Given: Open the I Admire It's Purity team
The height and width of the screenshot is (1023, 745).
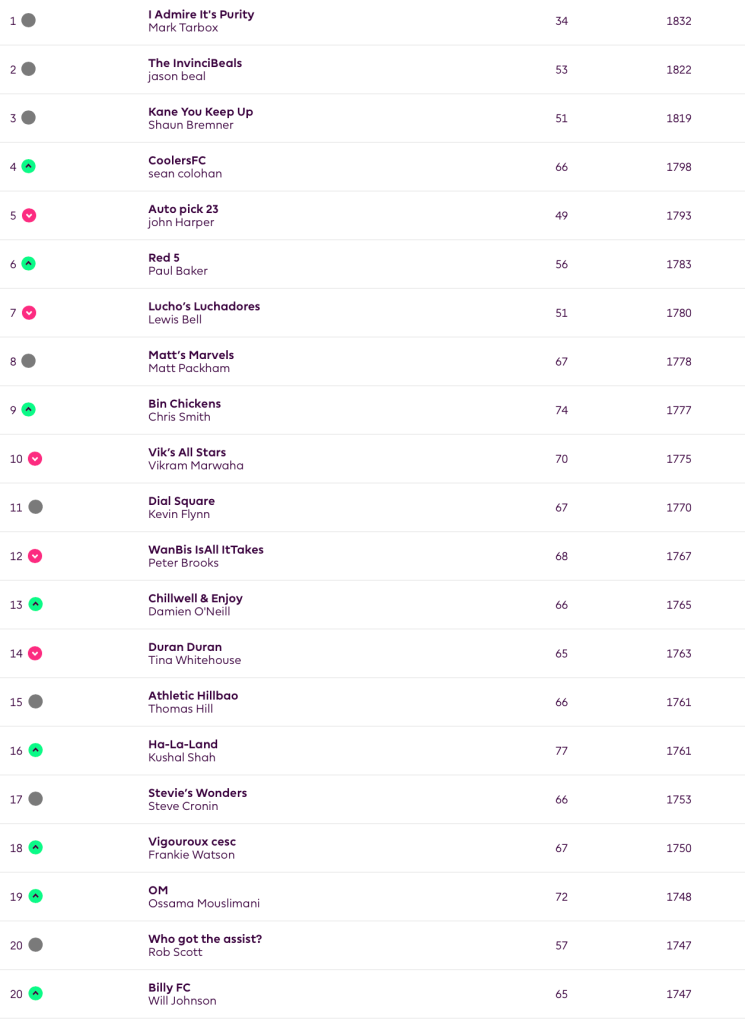Looking at the screenshot, I should point(201,15).
